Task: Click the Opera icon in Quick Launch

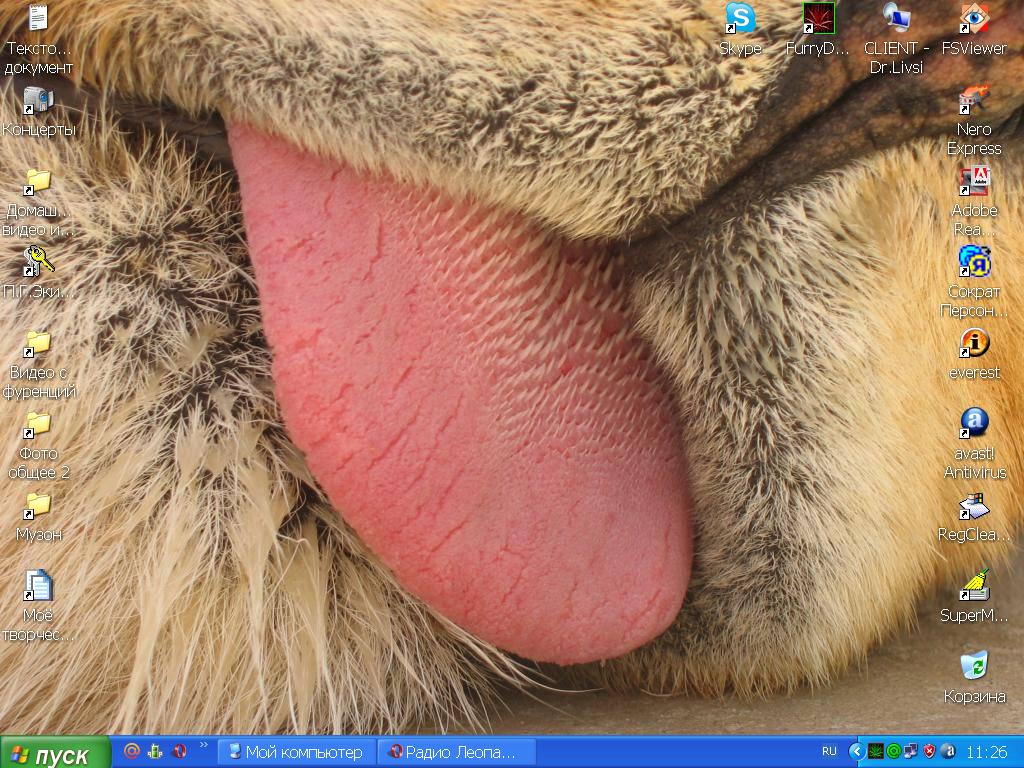Action: (180, 751)
